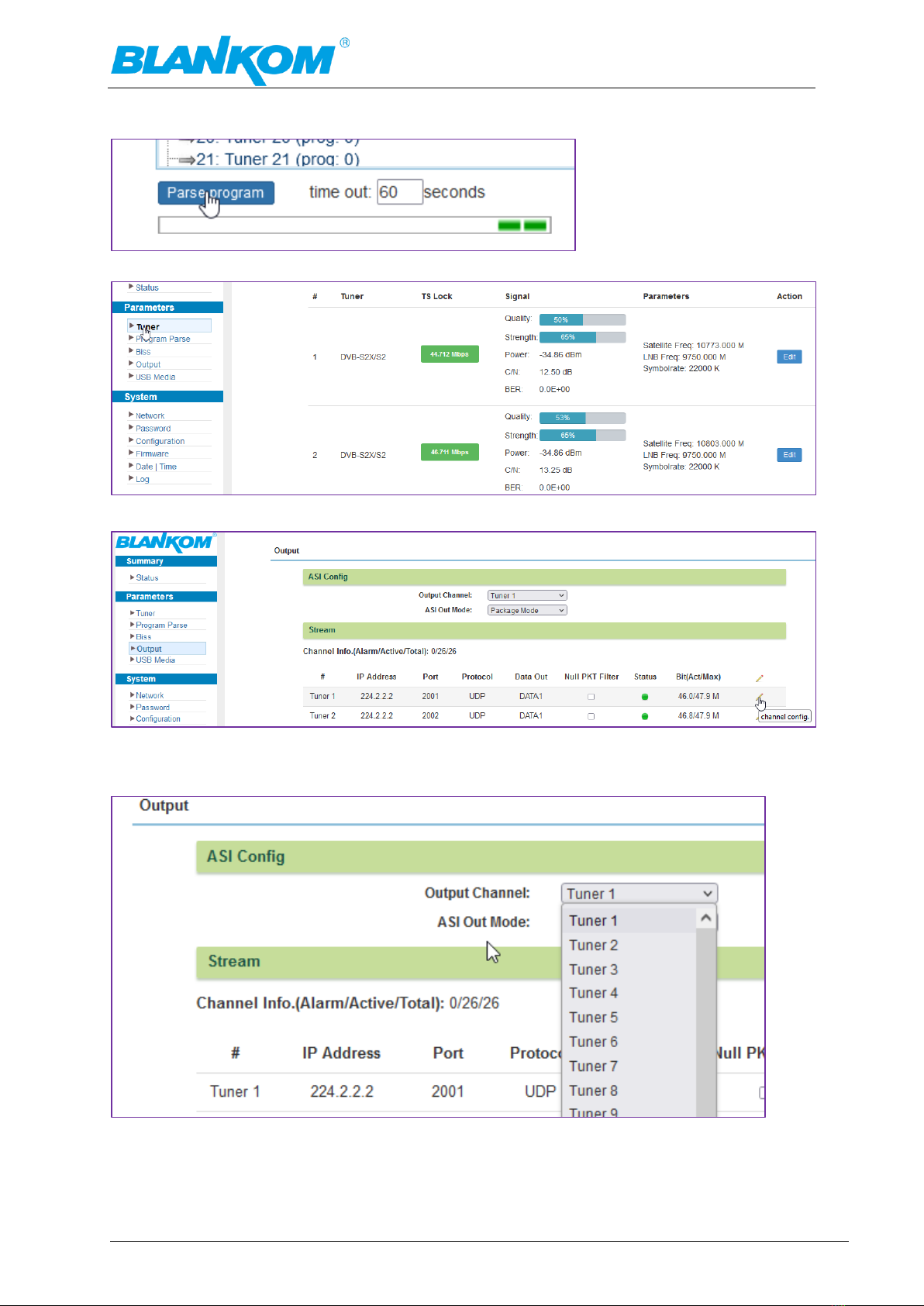This screenshot has width=924, height=1306.
Task: Click the IP Address column header in small Stream table
Action: [376, 677]
